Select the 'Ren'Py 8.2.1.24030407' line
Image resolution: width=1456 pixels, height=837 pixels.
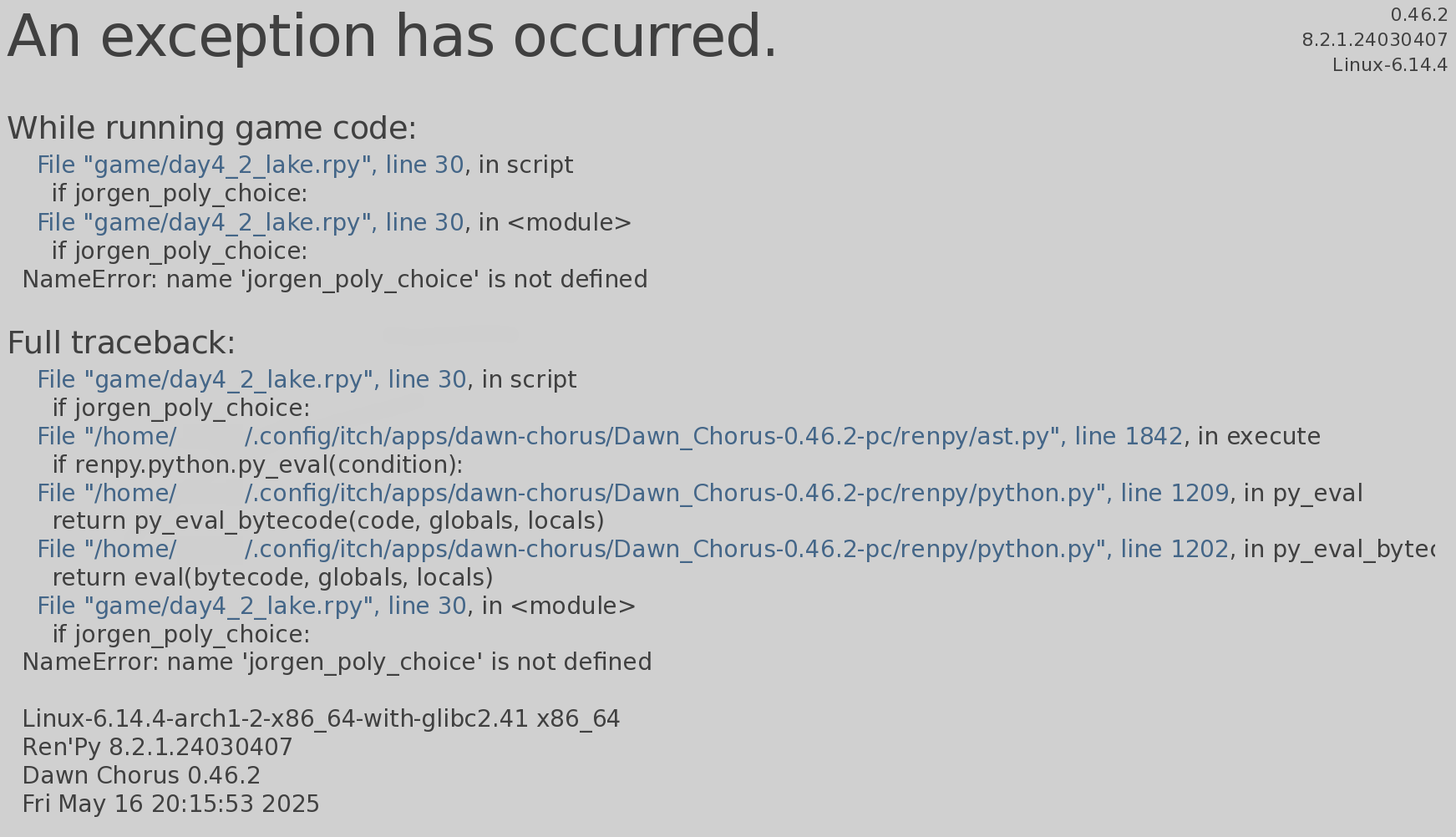(157, 748)
